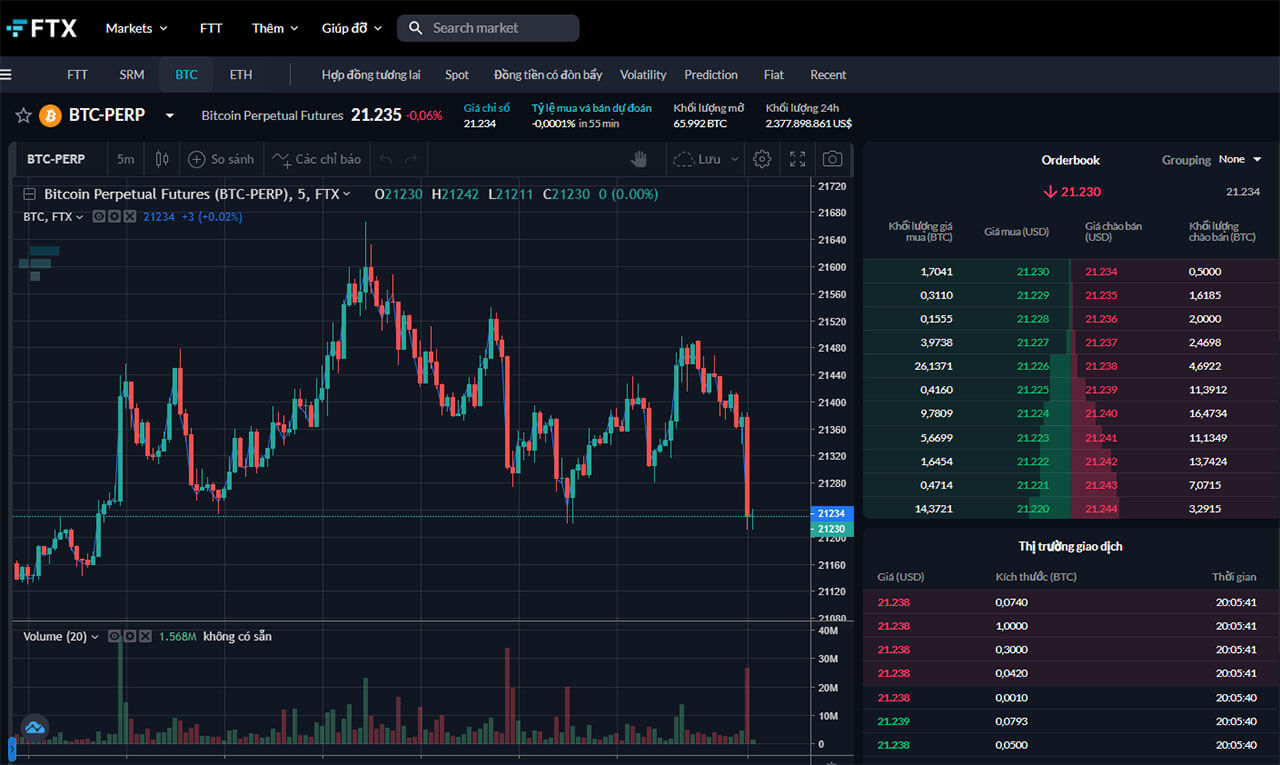Open chart settings gear

tap(762, 159)
